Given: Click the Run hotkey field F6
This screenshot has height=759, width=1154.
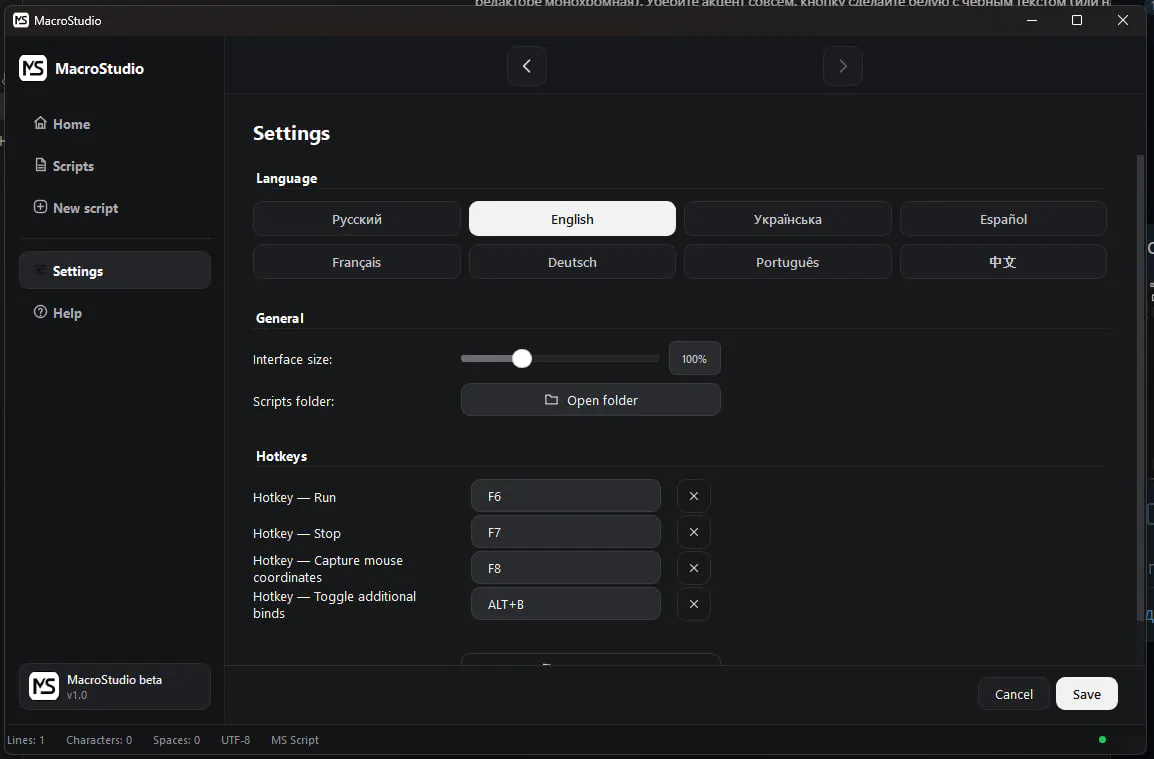Looking at the screenshot, I should click(565, 496).
